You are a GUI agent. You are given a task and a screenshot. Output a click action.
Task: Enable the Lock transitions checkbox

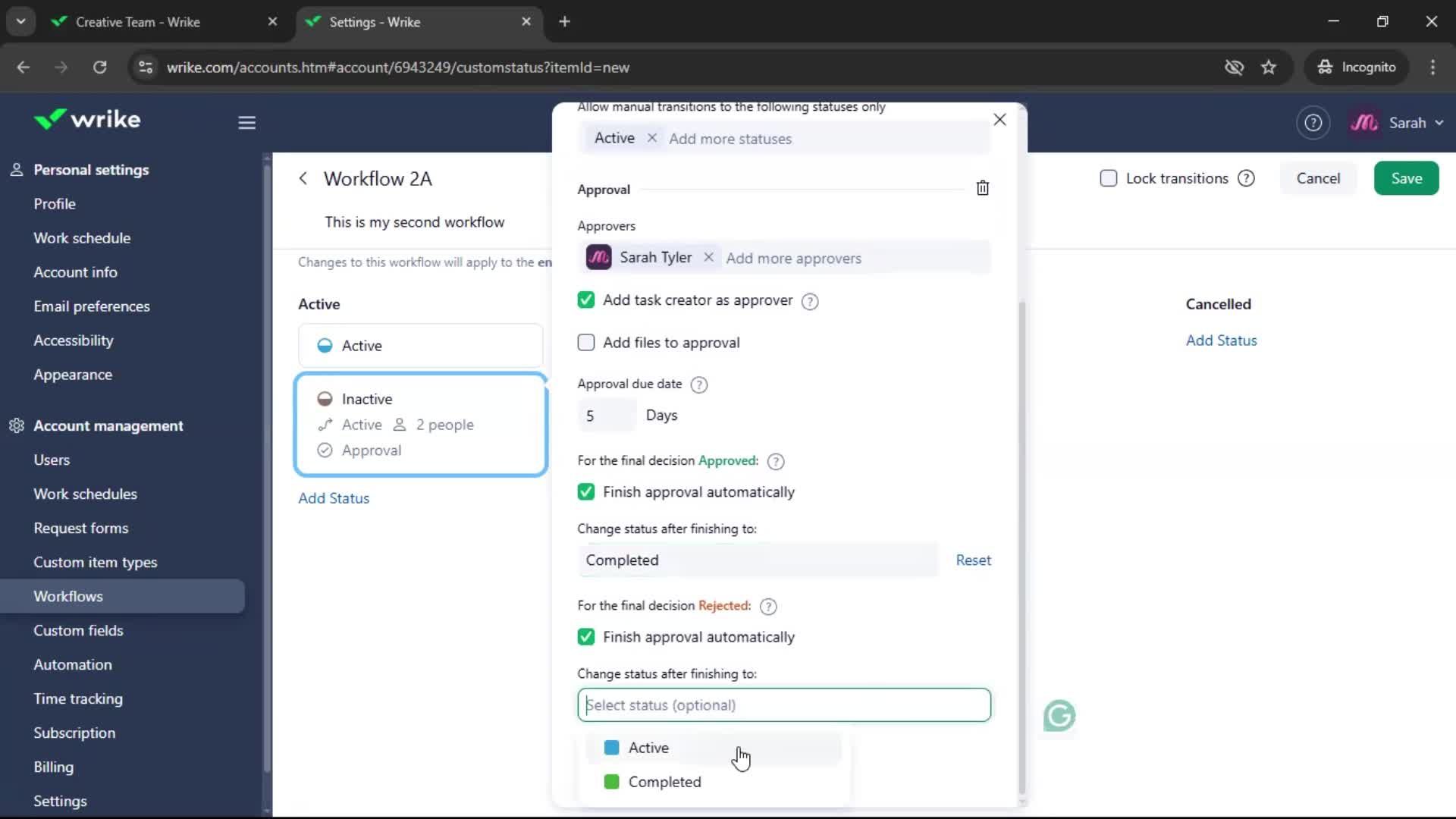[1108, 178]
